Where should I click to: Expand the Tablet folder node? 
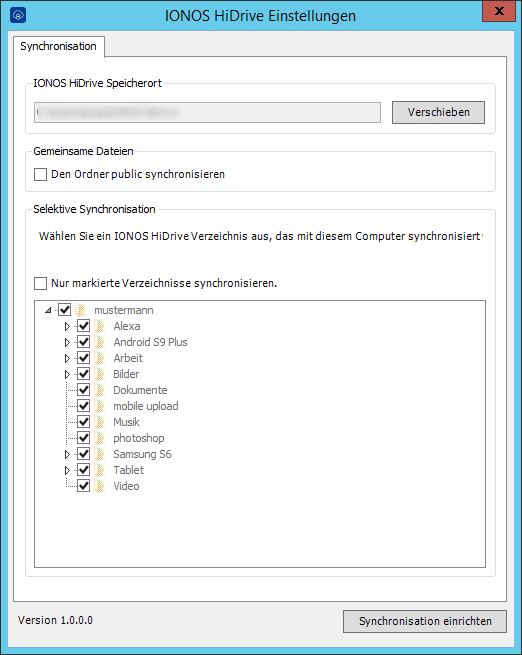pyautogui.click(x=67, y=470)
